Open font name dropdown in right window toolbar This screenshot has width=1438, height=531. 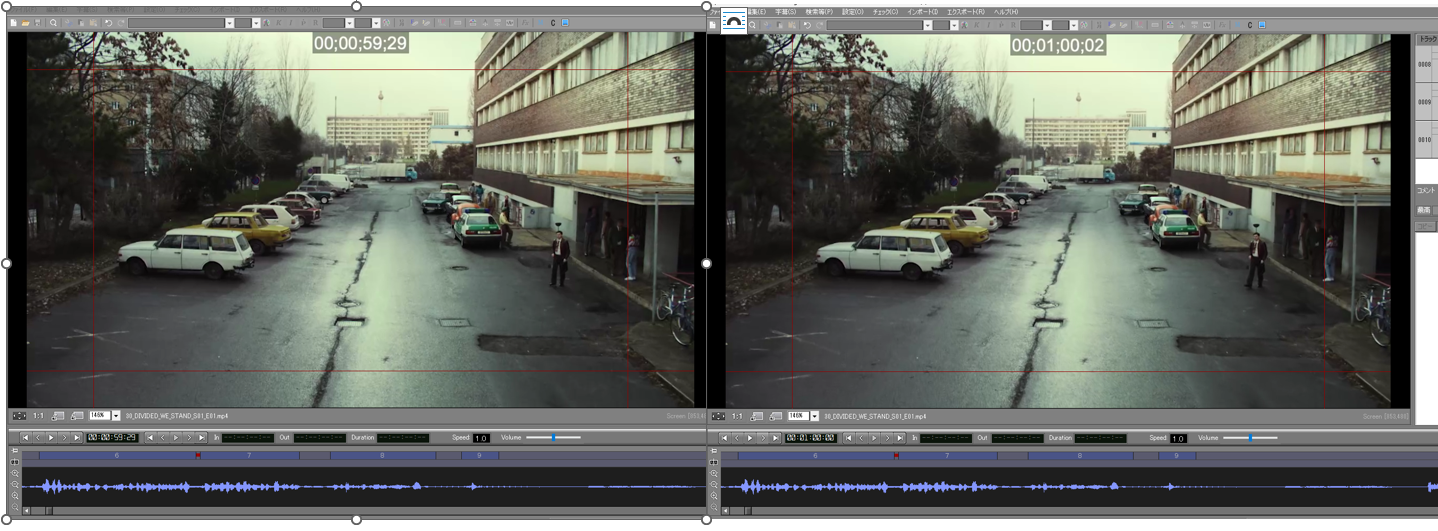(x=927, y=25)
